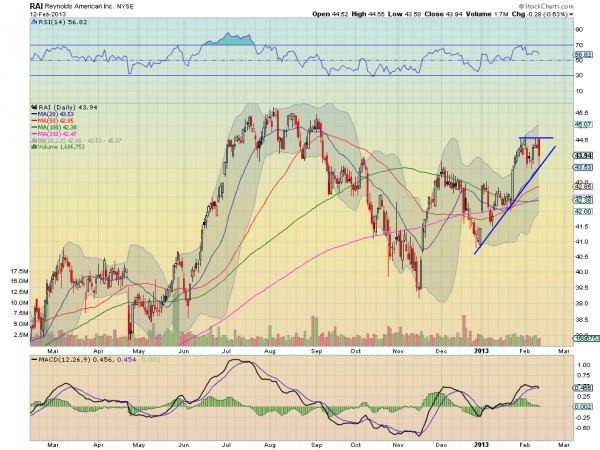Click the volume axis label 7.5M

pos(21,313)
